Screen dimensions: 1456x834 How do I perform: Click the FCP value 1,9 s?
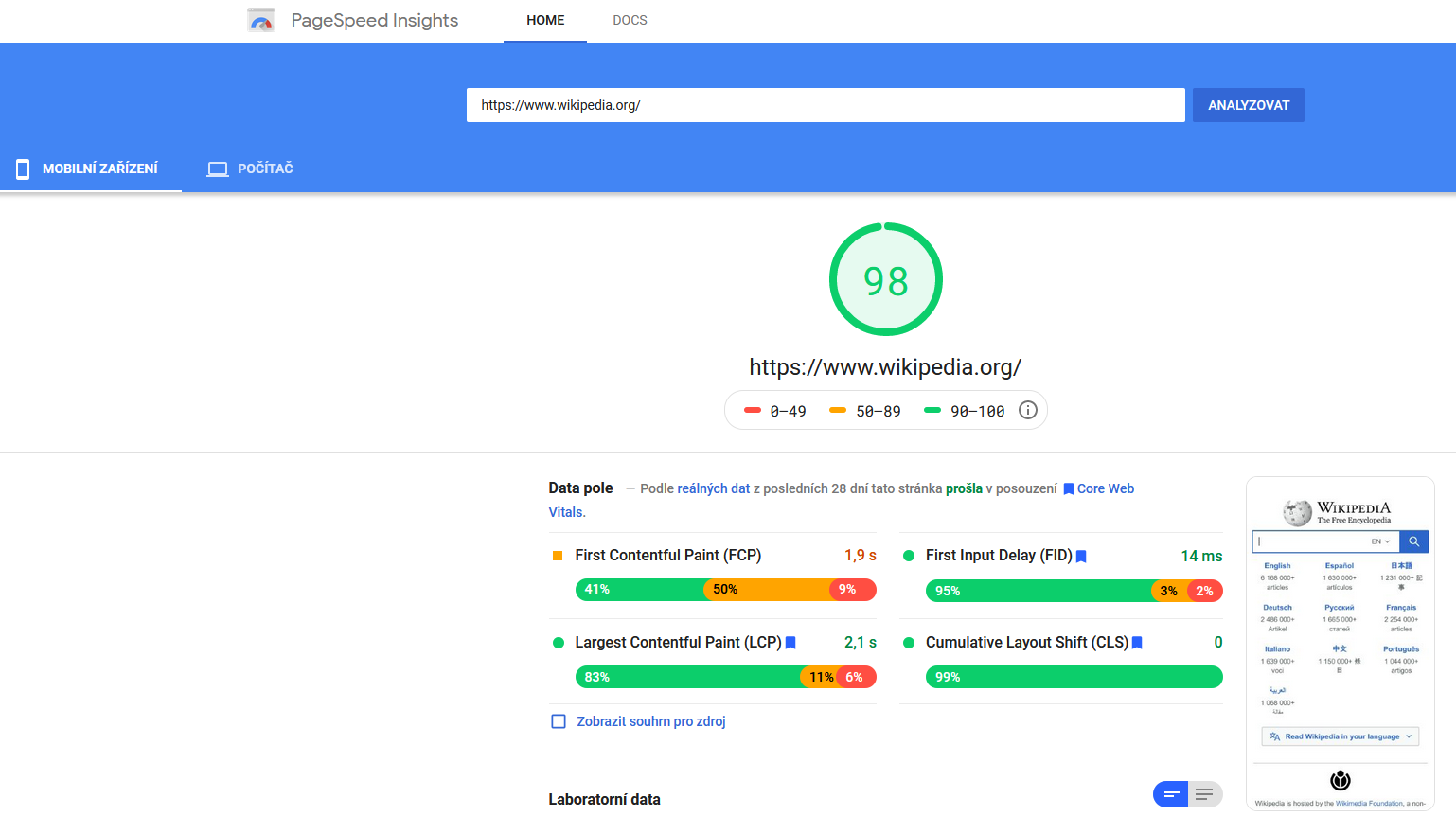point(861,556)
